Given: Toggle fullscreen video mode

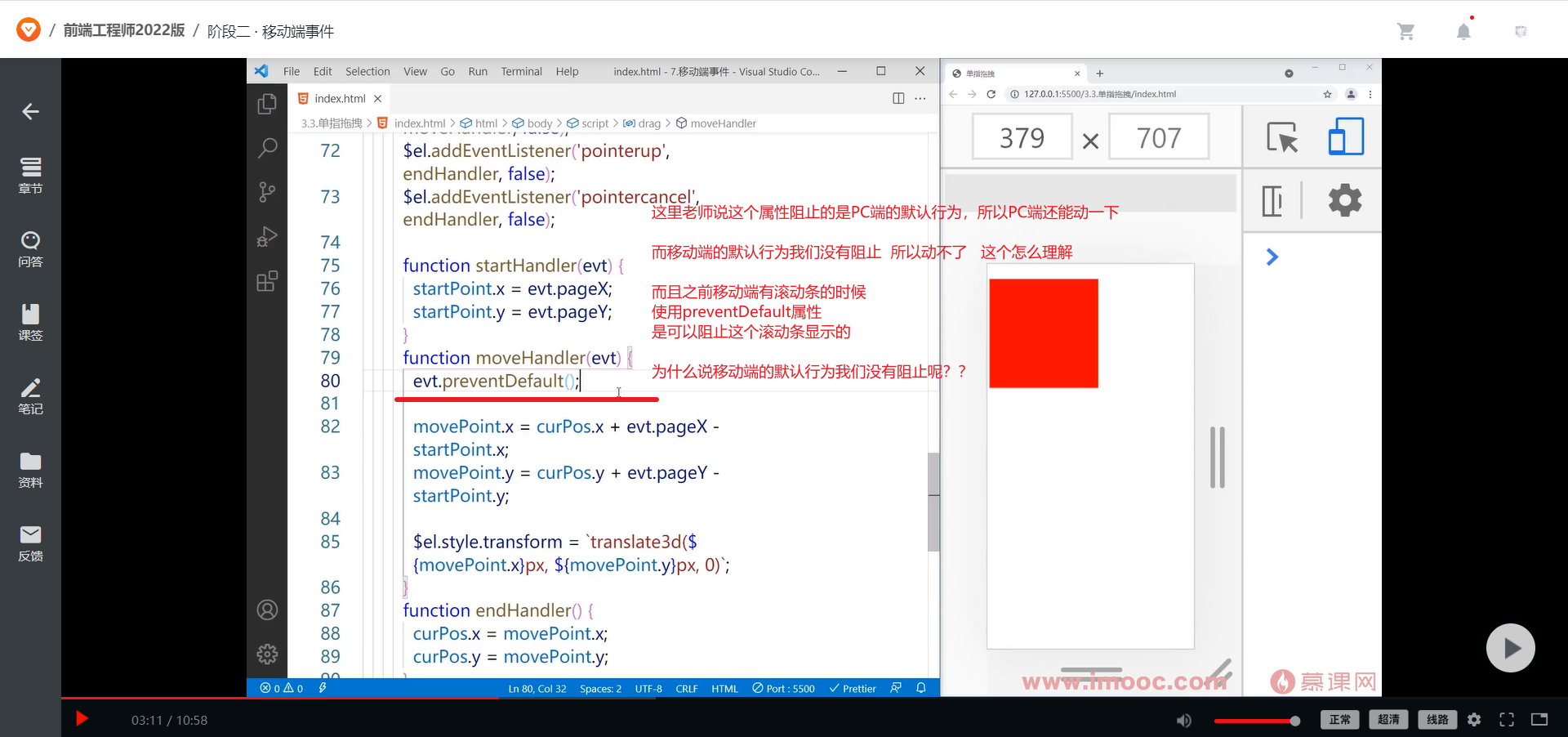Looking at the screenshot, I should coord(1507,720).
